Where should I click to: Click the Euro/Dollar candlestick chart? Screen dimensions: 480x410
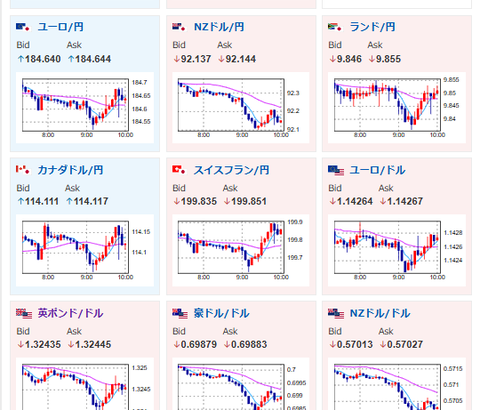(x=397, y=250)
